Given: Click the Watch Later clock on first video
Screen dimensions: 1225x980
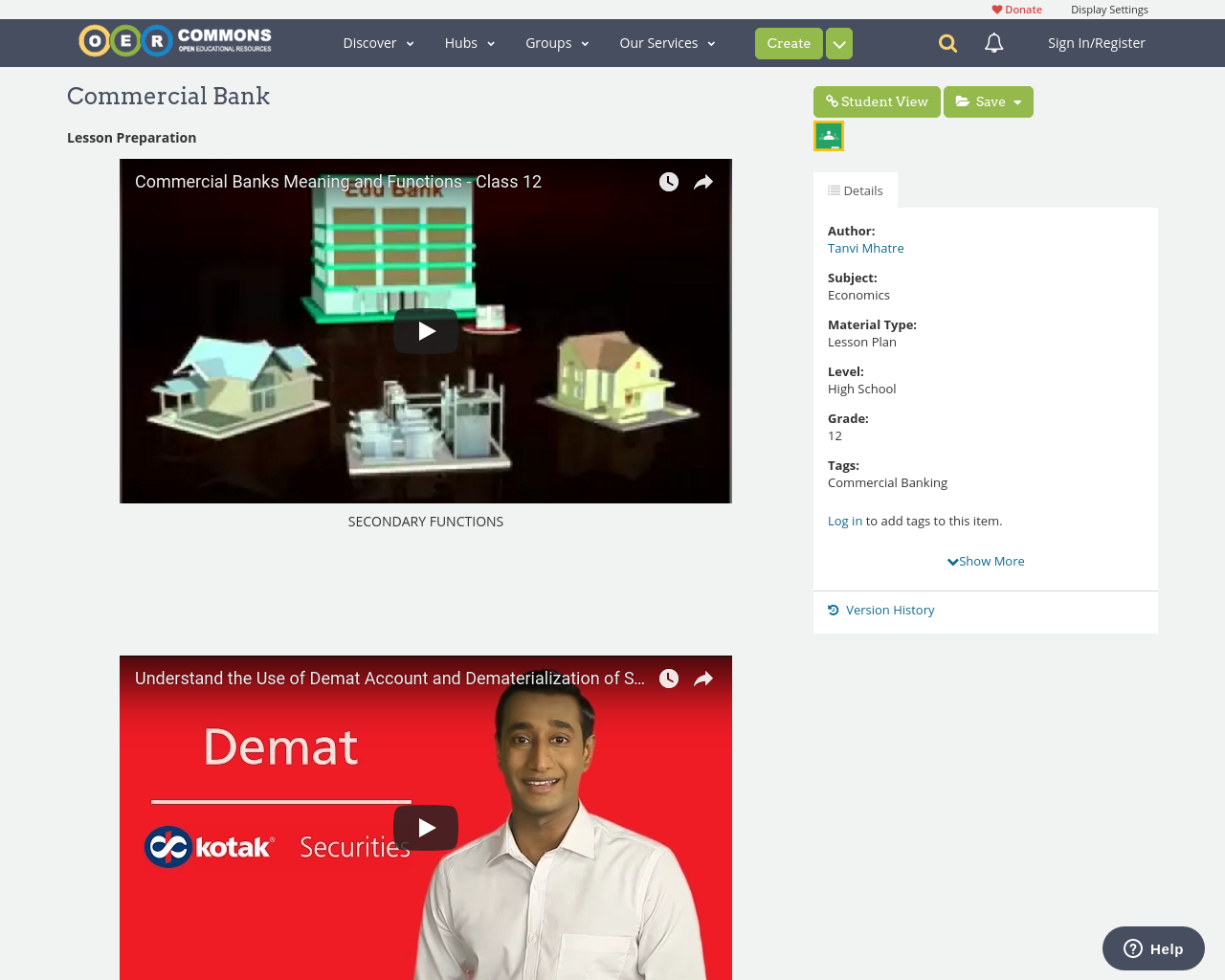Looking at the screenshot, I should point(668,182).
